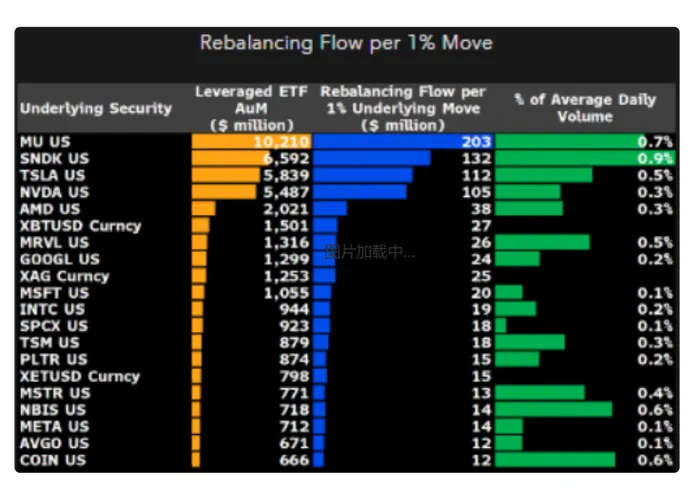Click the % of Average Daily Volume header
The image size is (700, 491).
[x=585, y=108]
